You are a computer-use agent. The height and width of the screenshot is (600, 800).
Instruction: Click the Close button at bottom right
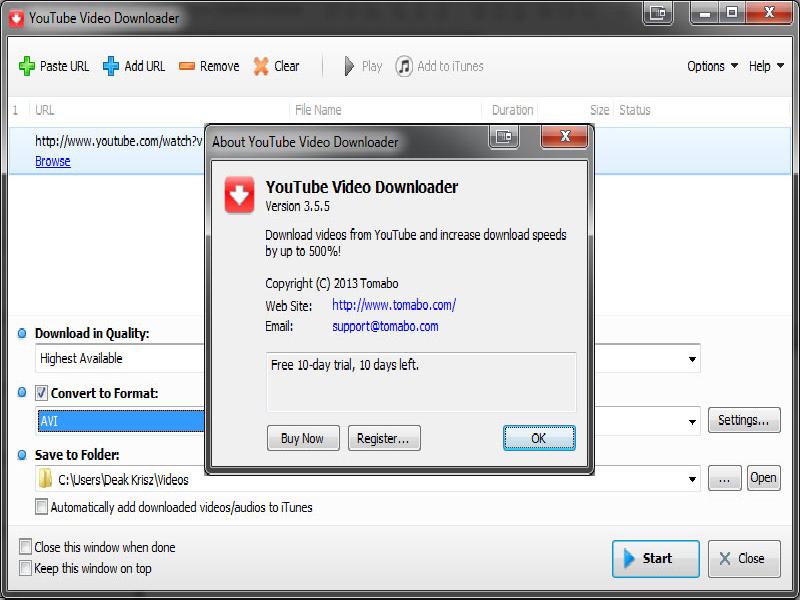(744, 559)
